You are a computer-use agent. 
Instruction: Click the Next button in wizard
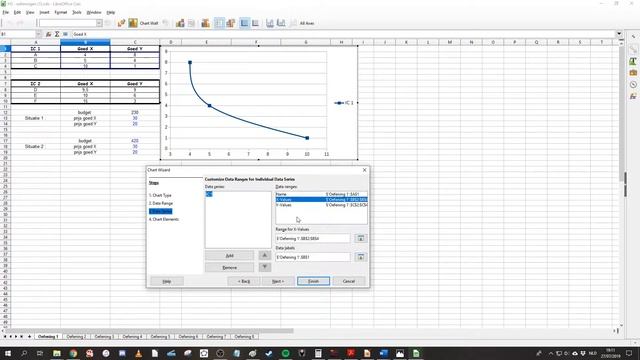coord(278,281)
